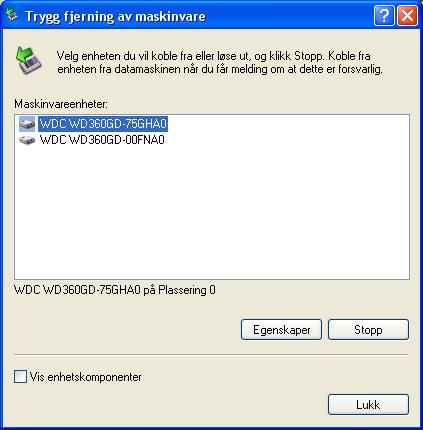Open Egenskaper for the selected device

tap(281, 330)
